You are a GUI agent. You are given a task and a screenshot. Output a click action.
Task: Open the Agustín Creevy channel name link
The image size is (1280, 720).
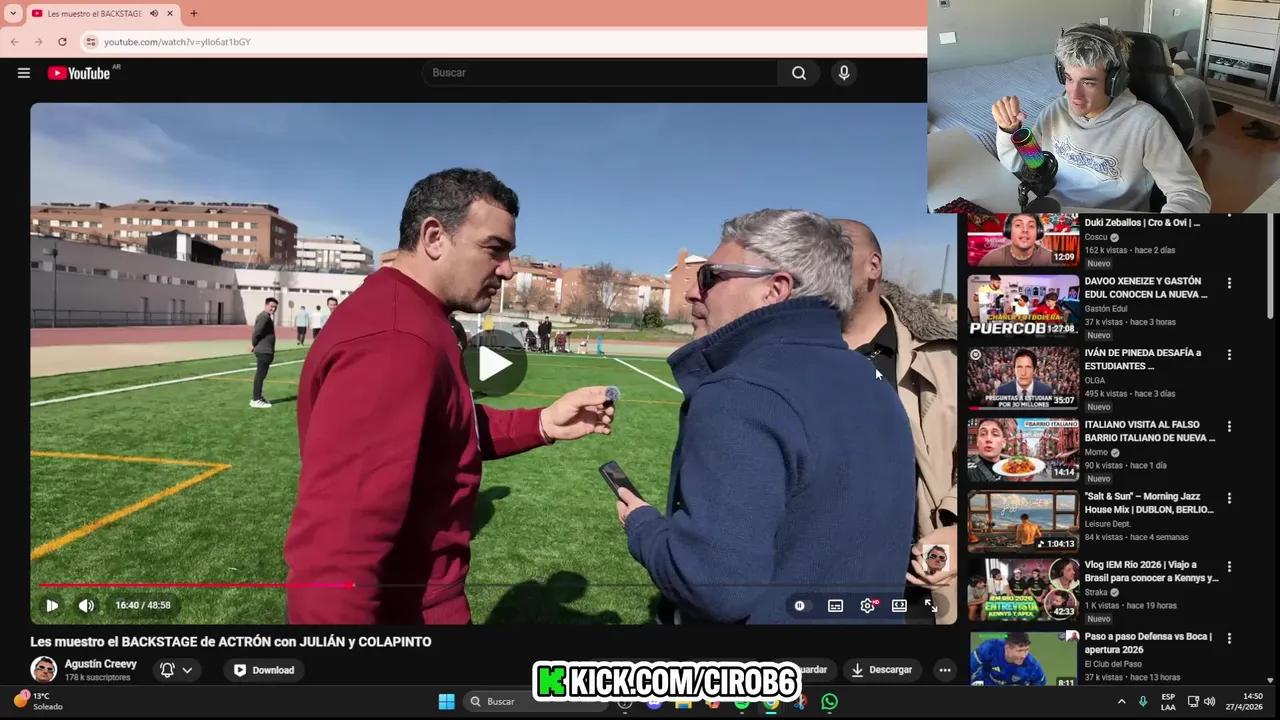[100, 664]
